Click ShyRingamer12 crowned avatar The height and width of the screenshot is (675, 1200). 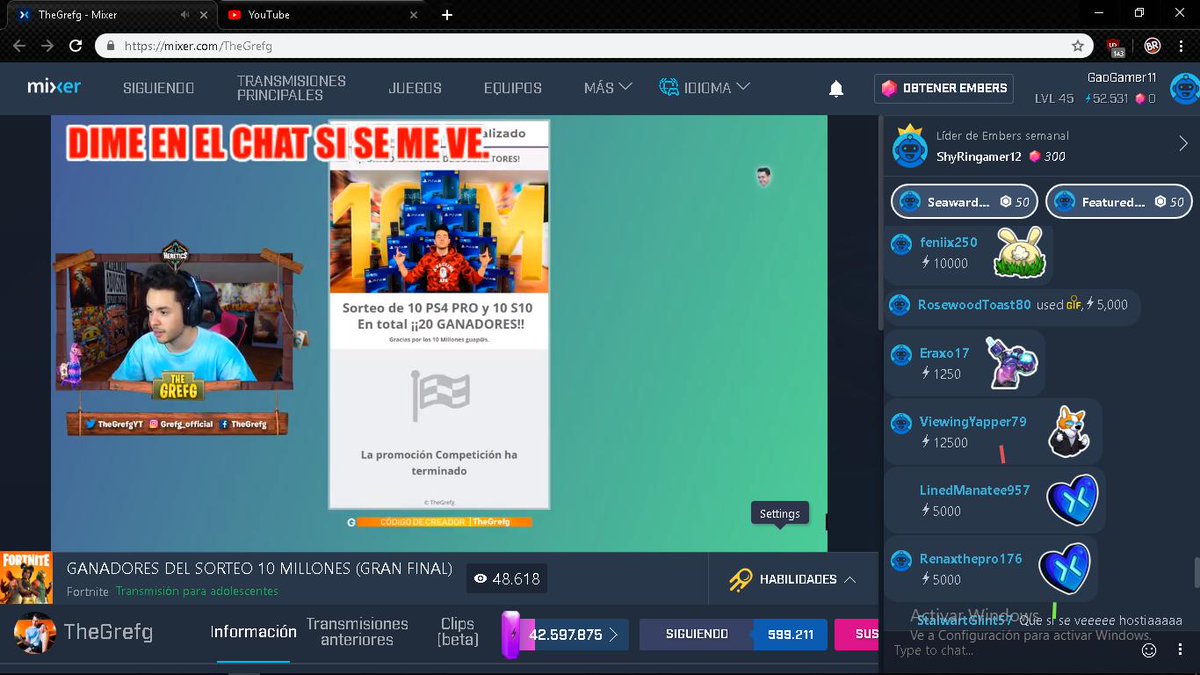click(x=909, y=146)
